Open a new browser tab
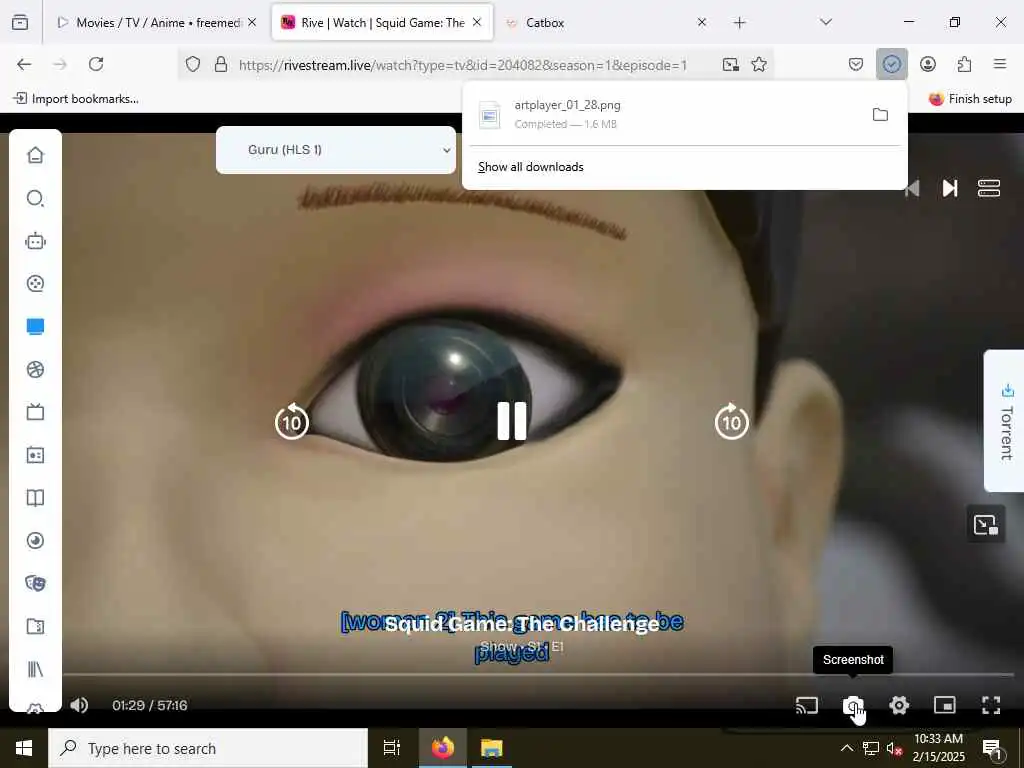This screenshot has height=768, width=1024. coord(739,23)
